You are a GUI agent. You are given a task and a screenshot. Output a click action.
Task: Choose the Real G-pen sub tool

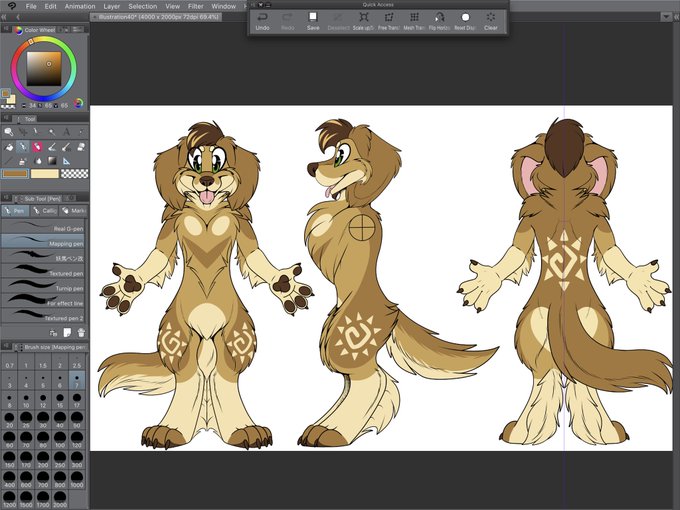tap(43, 227)
